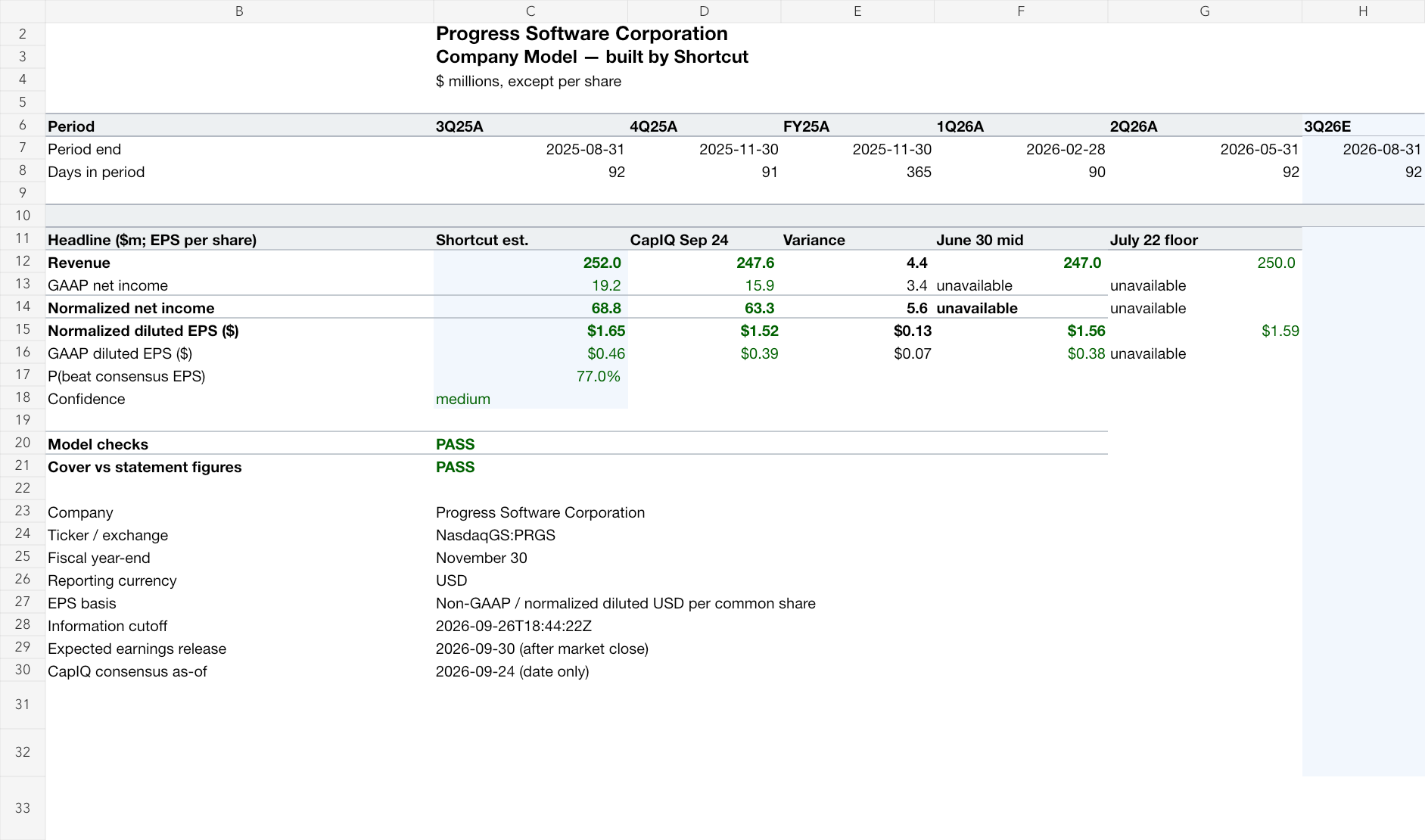The width and height of the screenshot is (1425, 840).
Task: Click the 'Period end' label
Action: (84, 149)
